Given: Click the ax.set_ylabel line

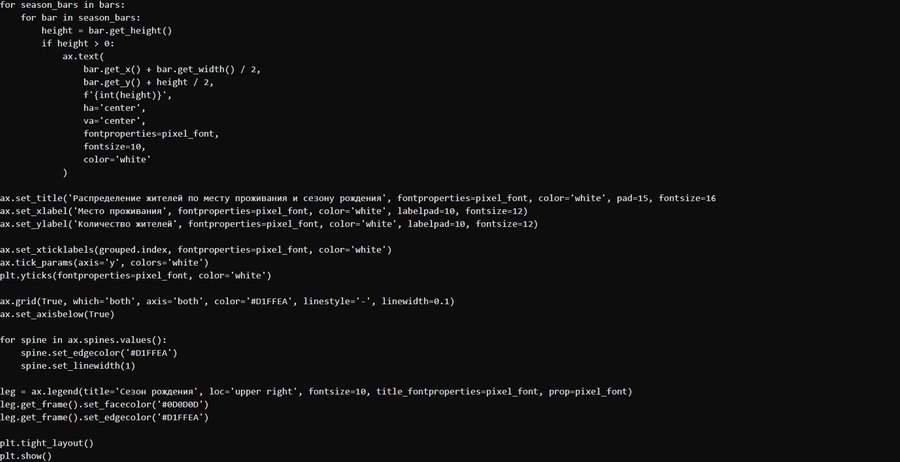Looking at the screenshot, I should pyautogui.click(x=269, y=224).
